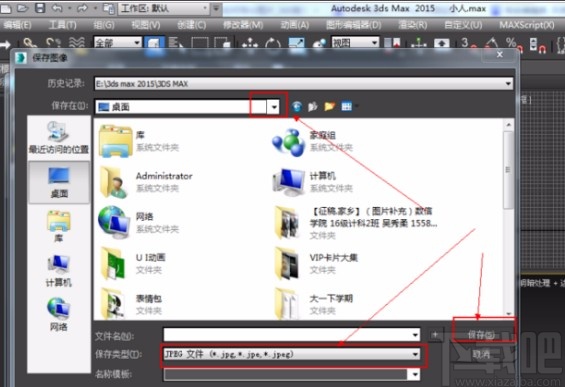Click the 取消 button
The image size is (565, 387).
tap(481, 354)
